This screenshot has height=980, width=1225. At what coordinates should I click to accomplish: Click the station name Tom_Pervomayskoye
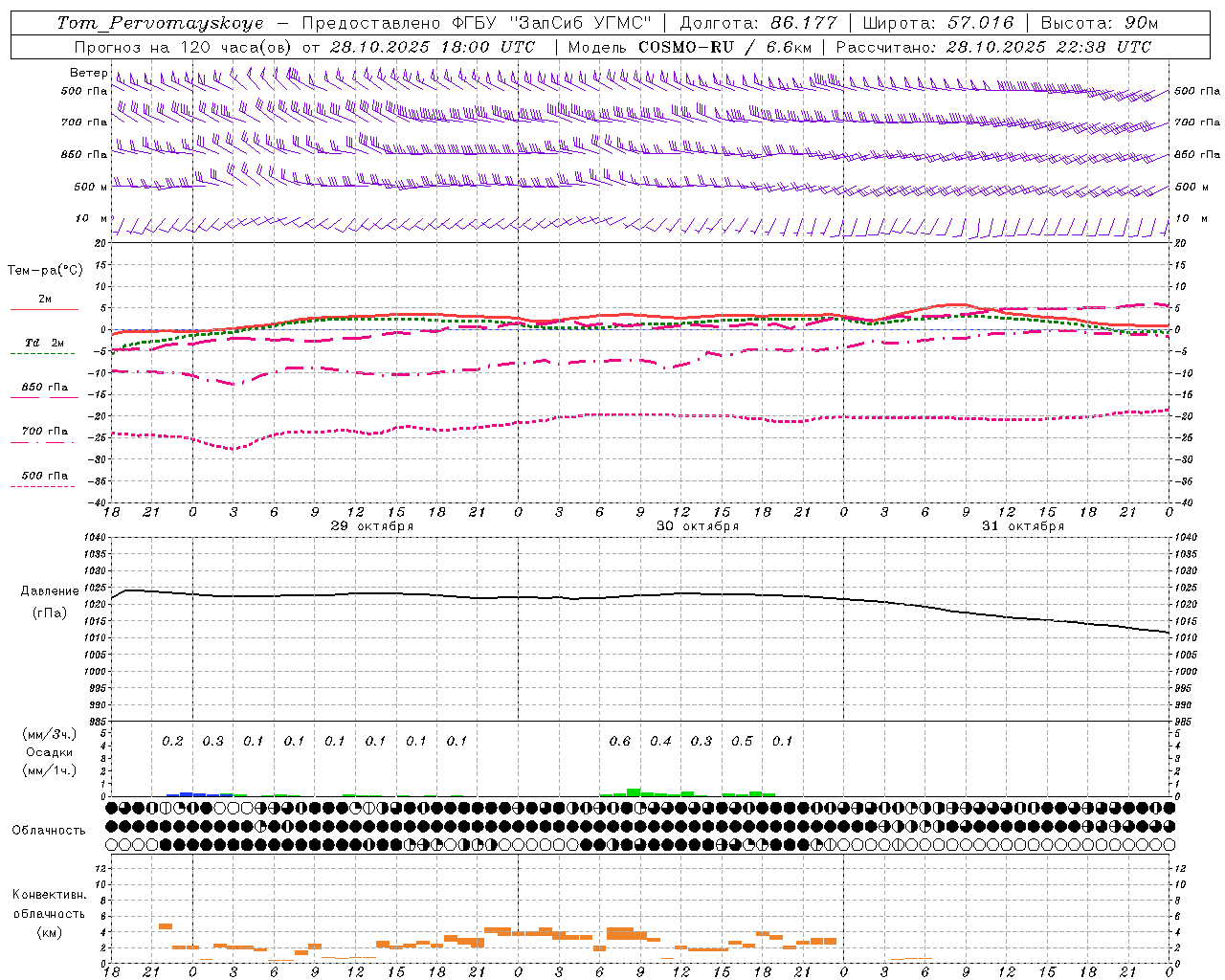click(x=161, y=23)
